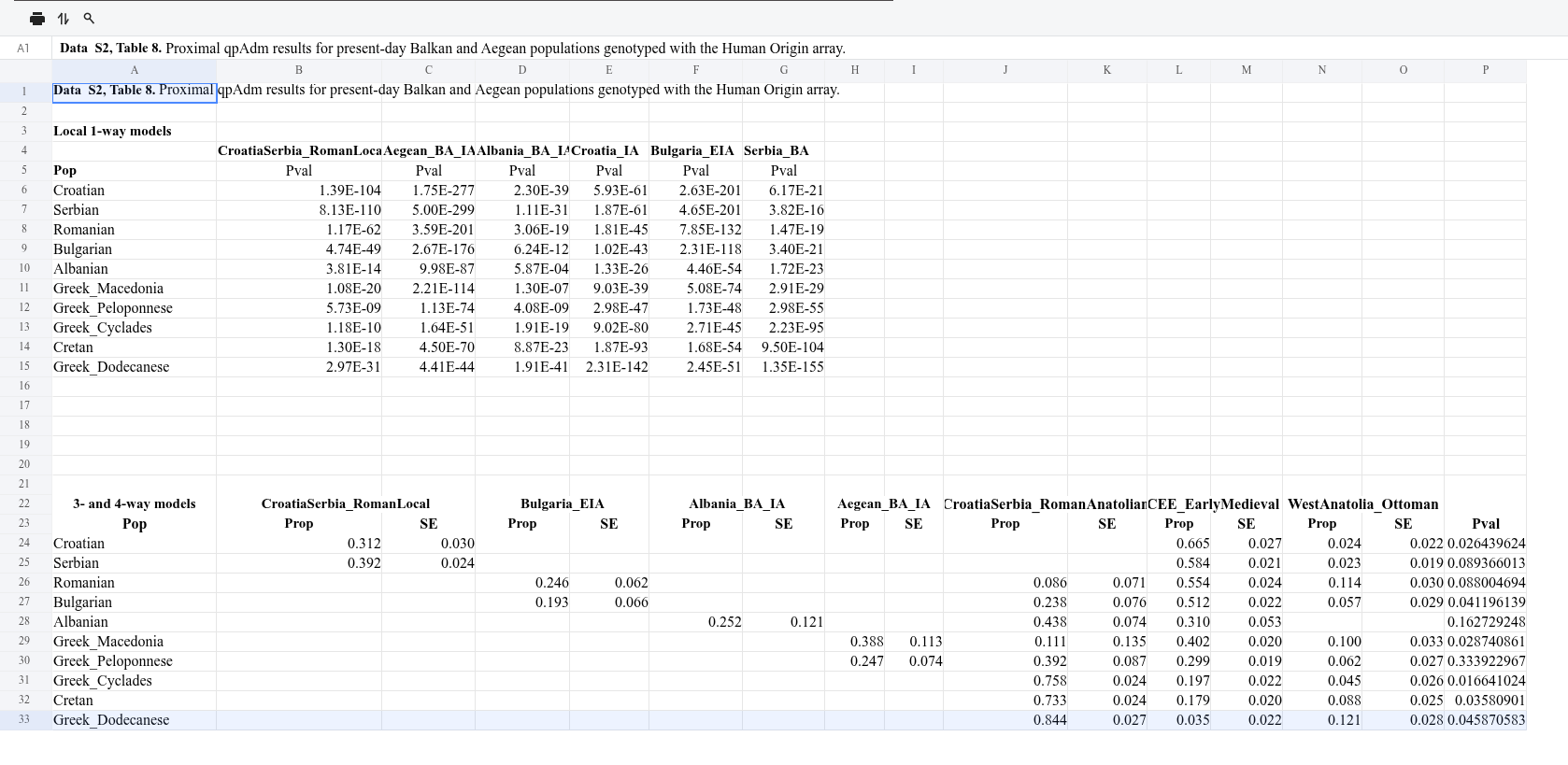Click the 'WestAnatolia_Ottoman' header cell
The height and width of the screenshot is (765, 1568).
1363,503
